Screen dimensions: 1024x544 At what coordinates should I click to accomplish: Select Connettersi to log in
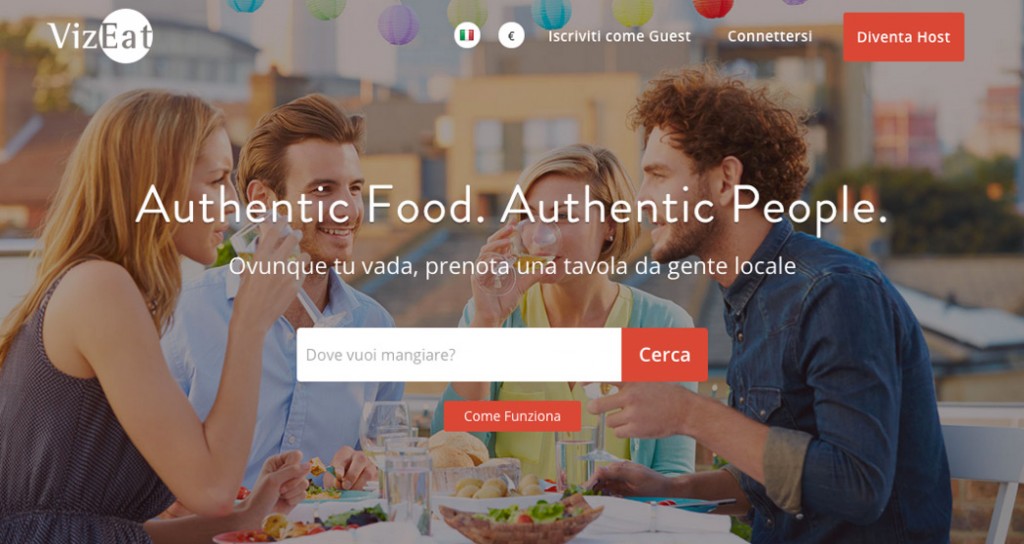coord(770,36)
